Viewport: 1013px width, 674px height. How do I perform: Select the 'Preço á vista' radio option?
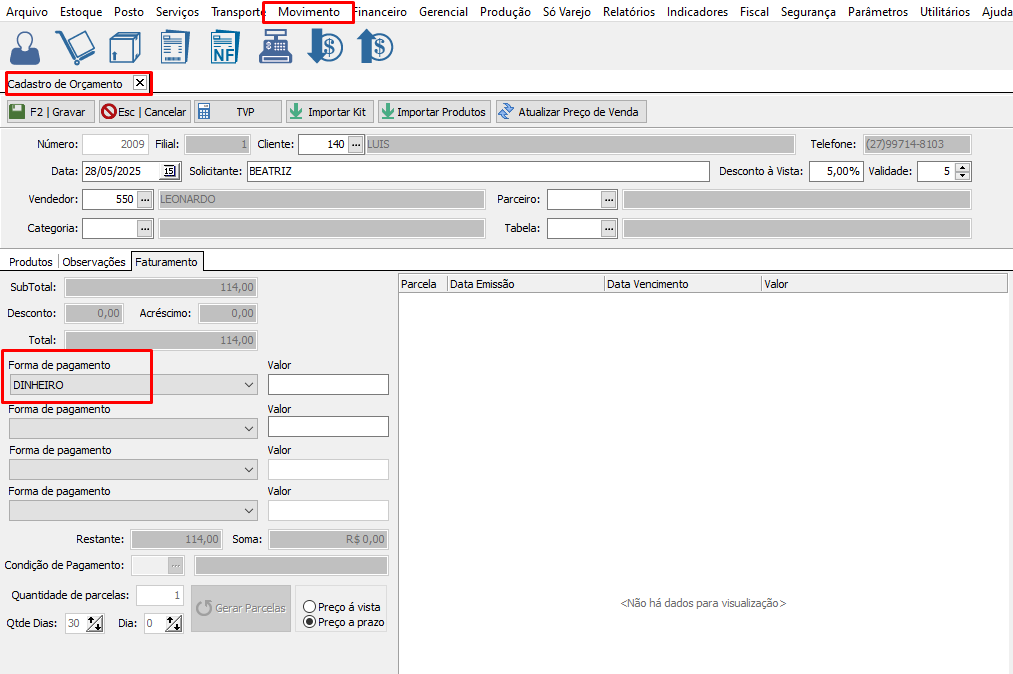[x=310, y=607]
